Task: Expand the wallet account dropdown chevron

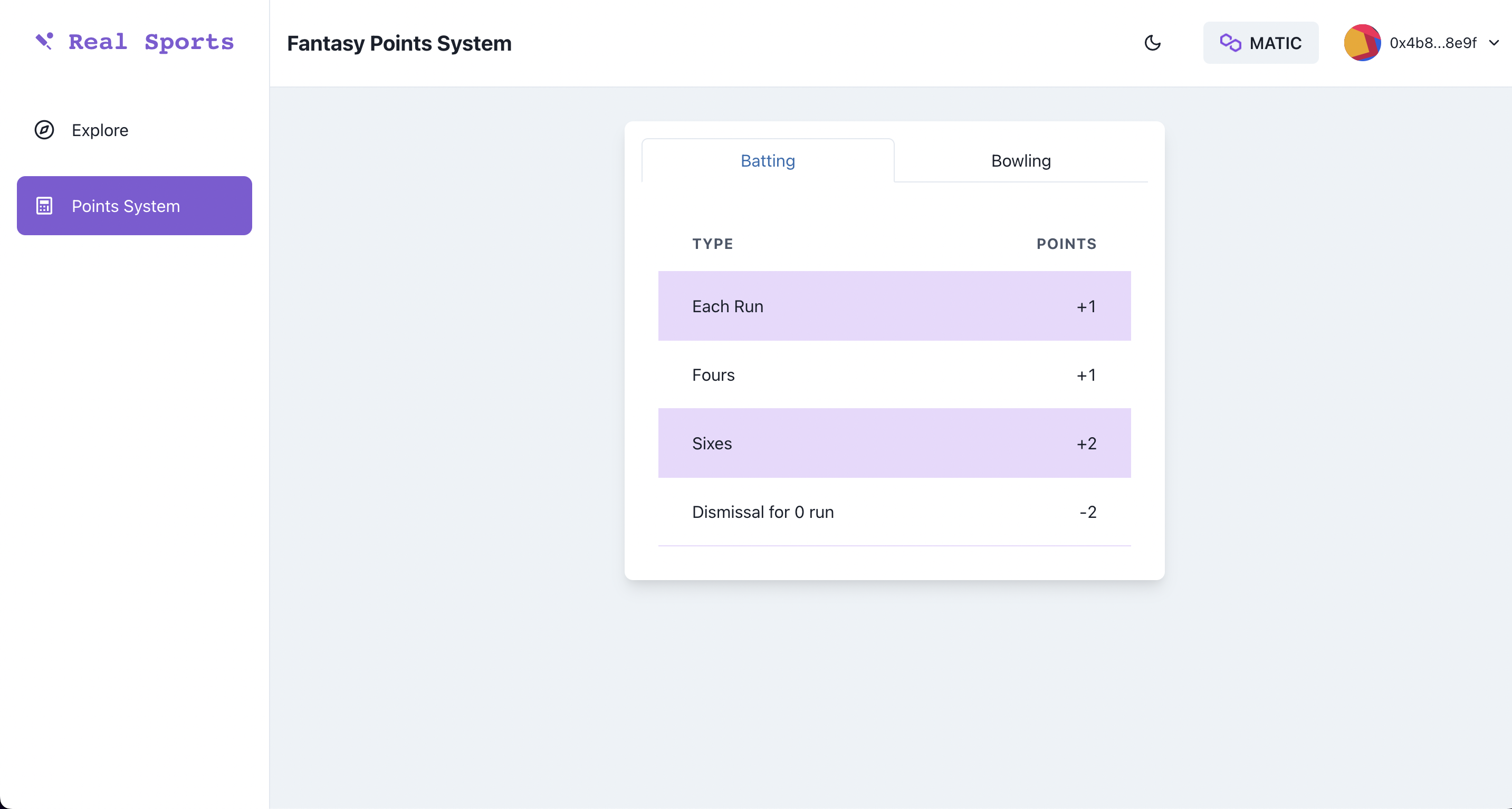Action: pos(1494,43)
